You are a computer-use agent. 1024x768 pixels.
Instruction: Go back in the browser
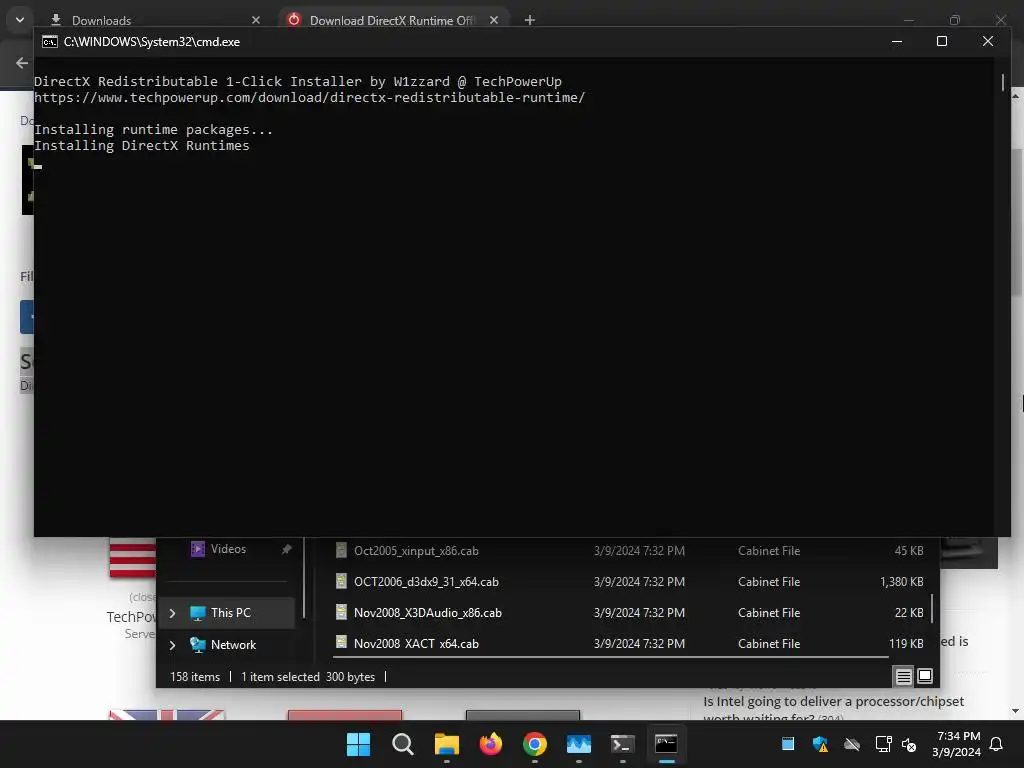pyautogui.click(x=22, y=63)
